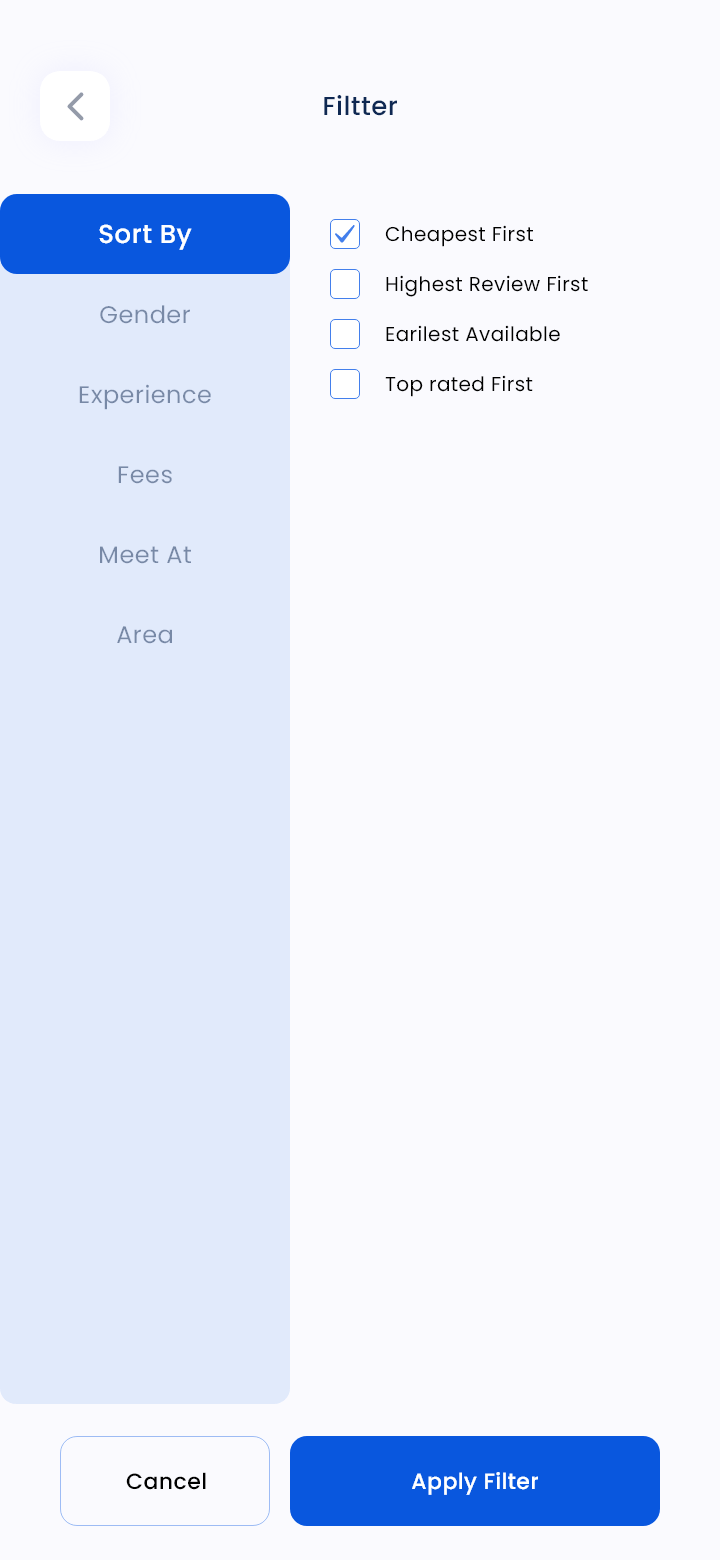Click the Filtter page title
Screen dimensions: 720x1560
click(x=360, y=106)
